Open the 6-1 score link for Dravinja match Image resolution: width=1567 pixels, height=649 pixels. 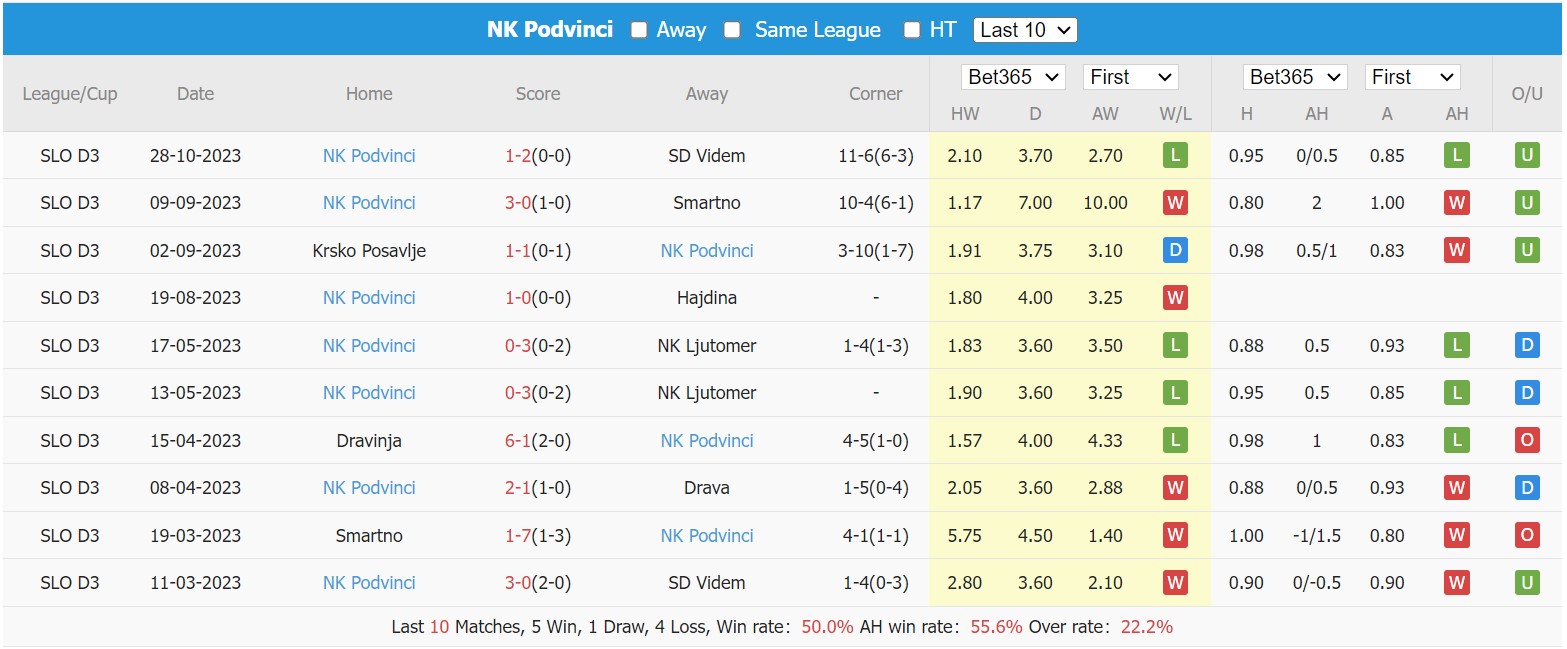(516, 441)
